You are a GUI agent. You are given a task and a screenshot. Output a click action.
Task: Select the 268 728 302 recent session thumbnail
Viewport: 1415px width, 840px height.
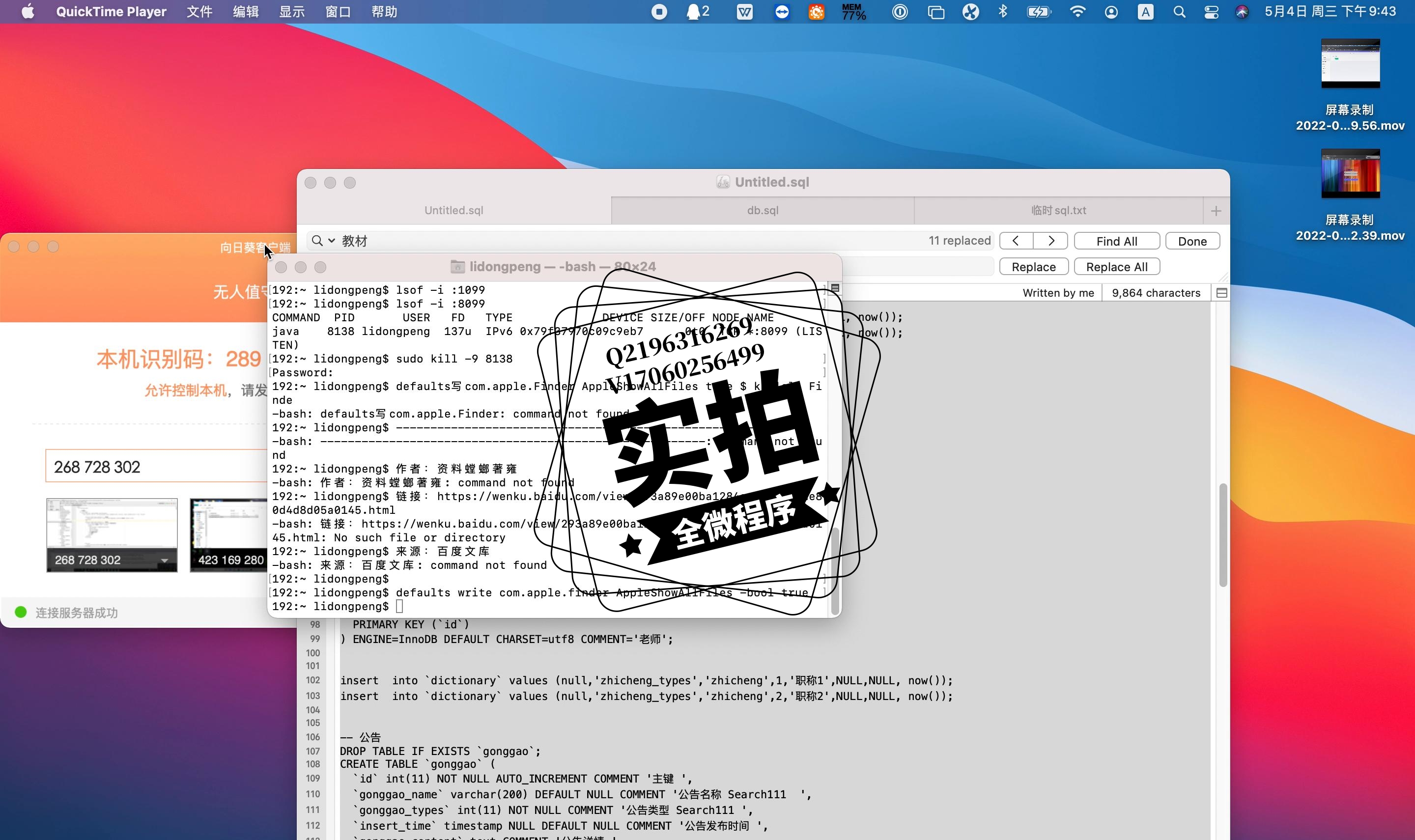point(112,535)
